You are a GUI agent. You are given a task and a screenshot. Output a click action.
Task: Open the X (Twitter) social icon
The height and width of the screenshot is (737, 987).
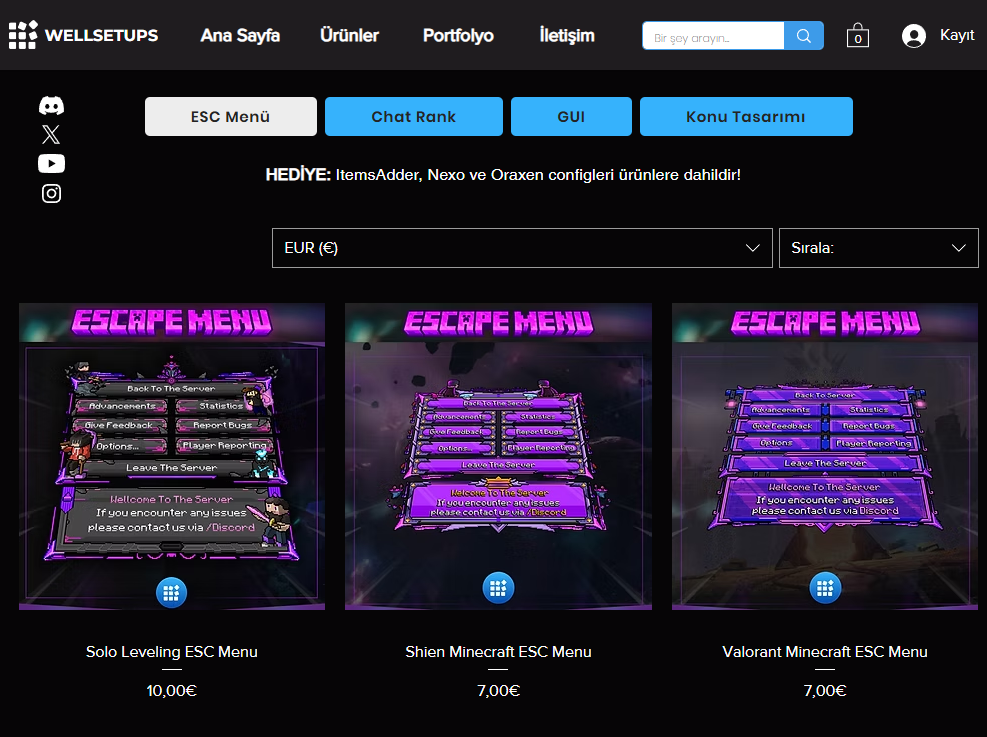(x=51, y=134)
